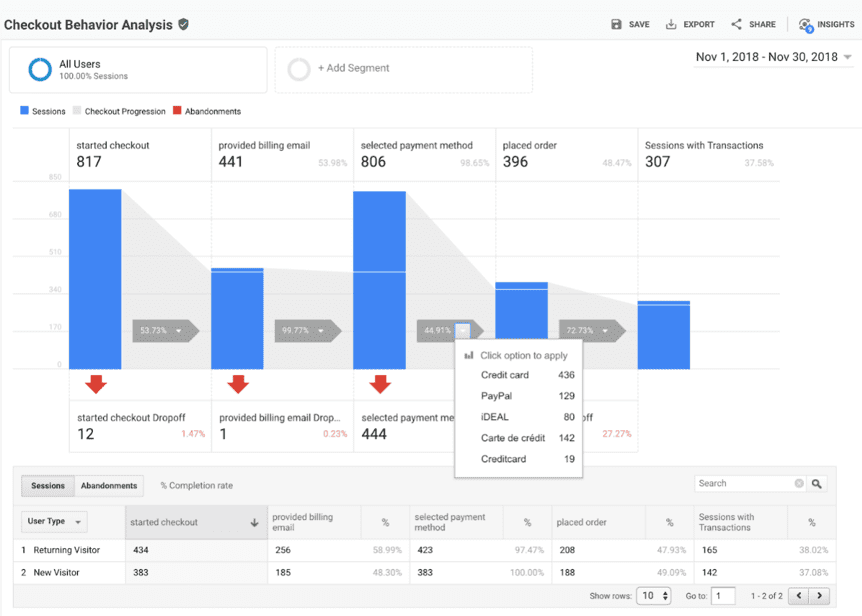Click the Checkout Progression color swatch
Screen dimensions: 862x616
tap(76, 110)
